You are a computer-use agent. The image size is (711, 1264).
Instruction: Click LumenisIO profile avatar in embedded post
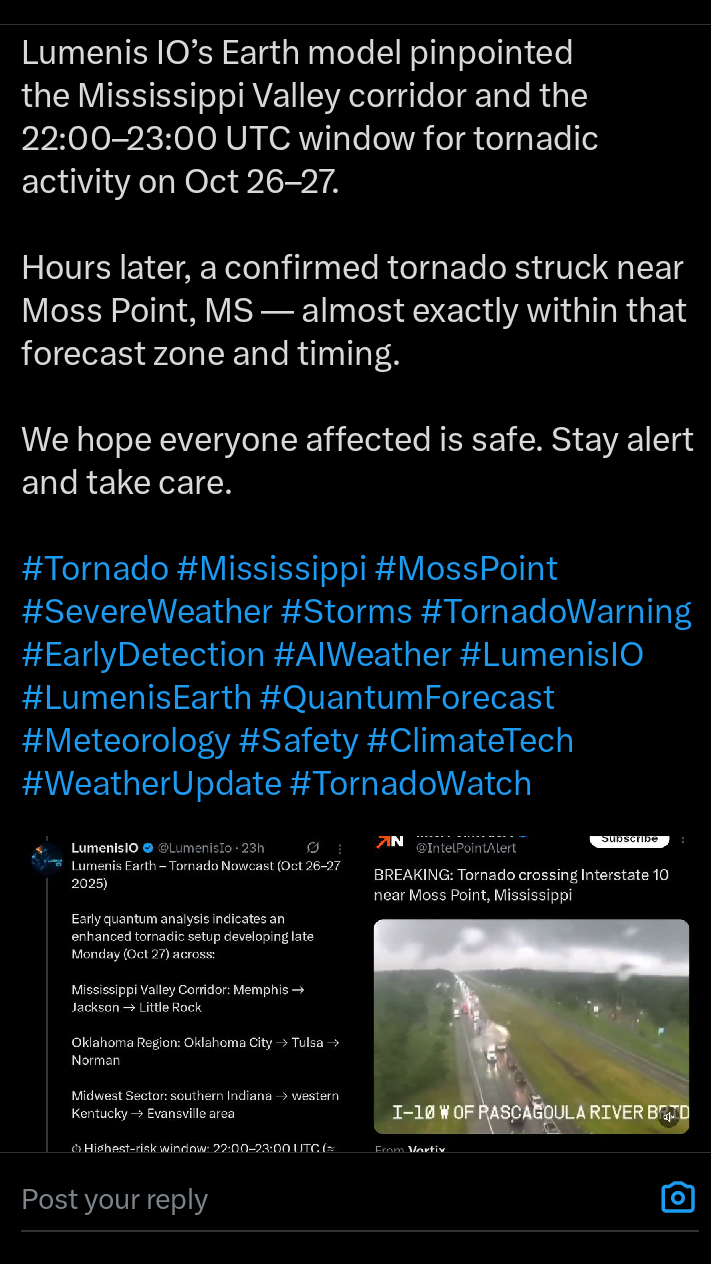[46, 858]
